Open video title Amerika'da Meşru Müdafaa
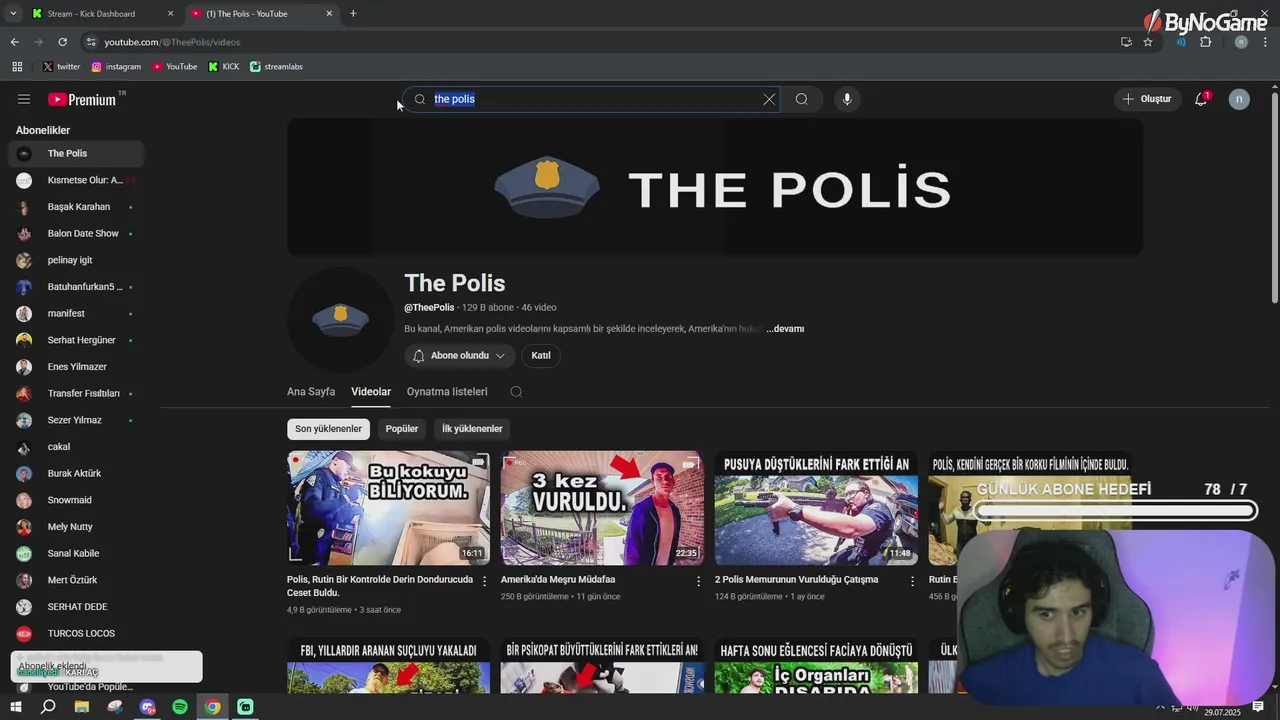The width and height of the screenshot is (1280, 720). [558, 580]
